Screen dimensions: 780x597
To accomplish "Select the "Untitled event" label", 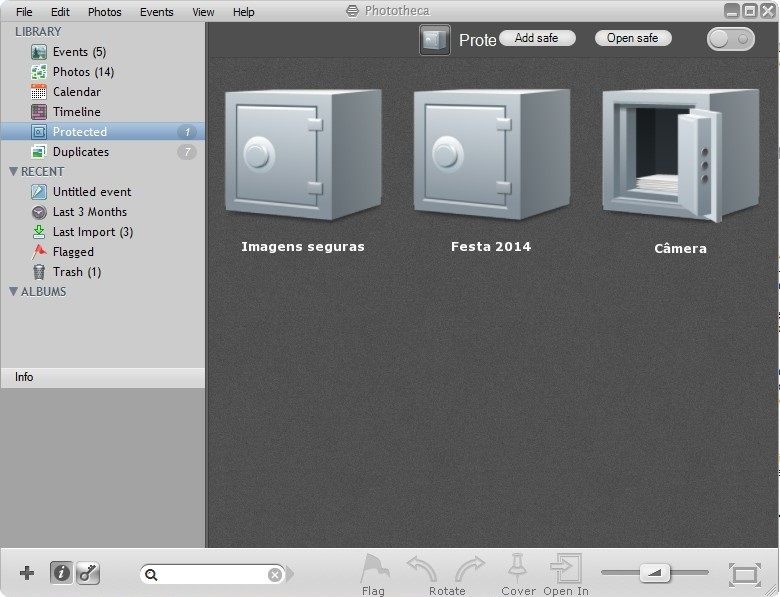I will coord(92,192).
